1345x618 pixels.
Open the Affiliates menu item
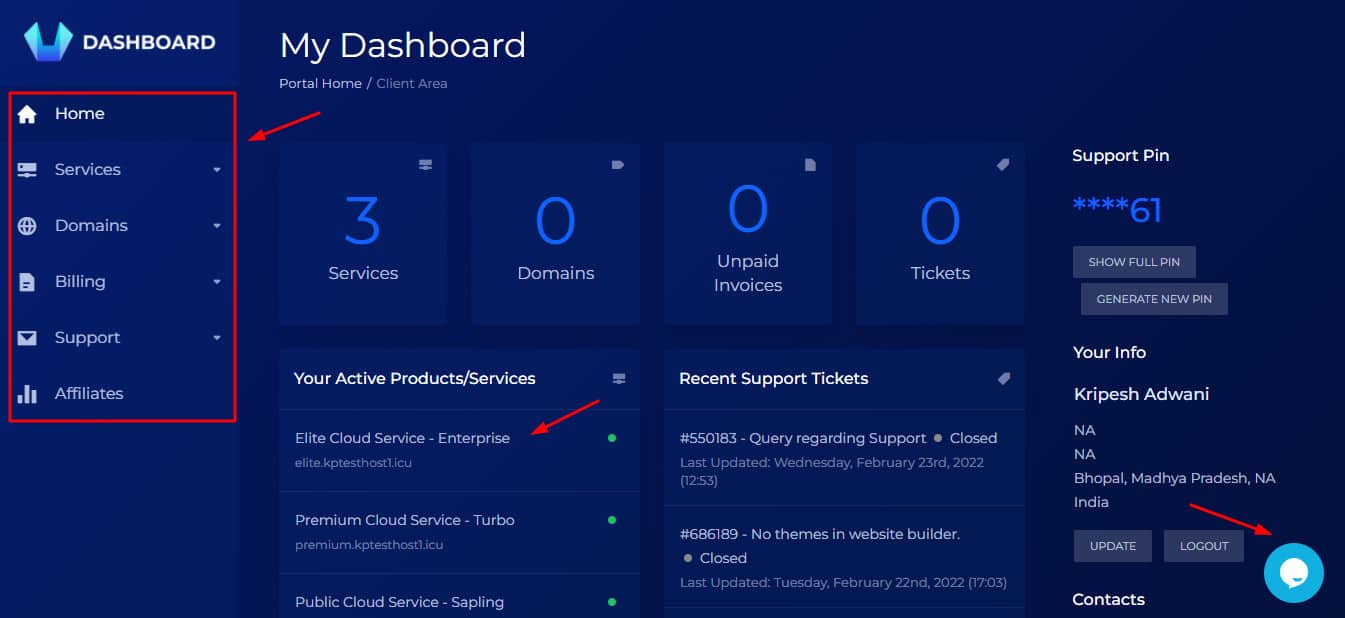tap(89, 394)
